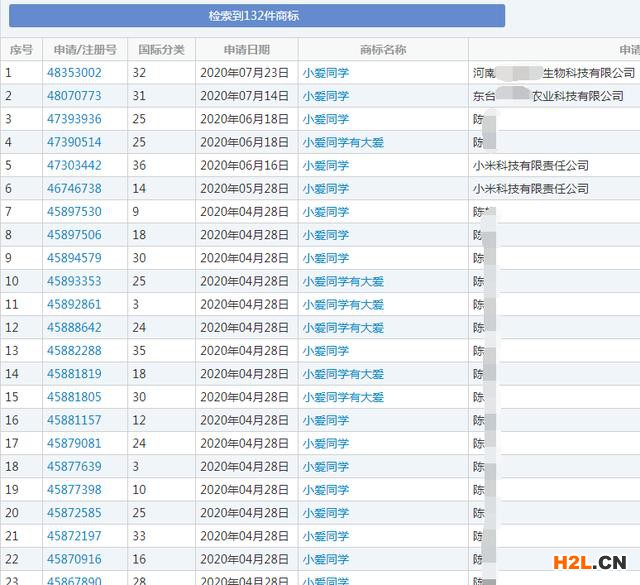Open registration number 45882288
Image resolution: width=640 pixels, height=585 pixels.
74,351
